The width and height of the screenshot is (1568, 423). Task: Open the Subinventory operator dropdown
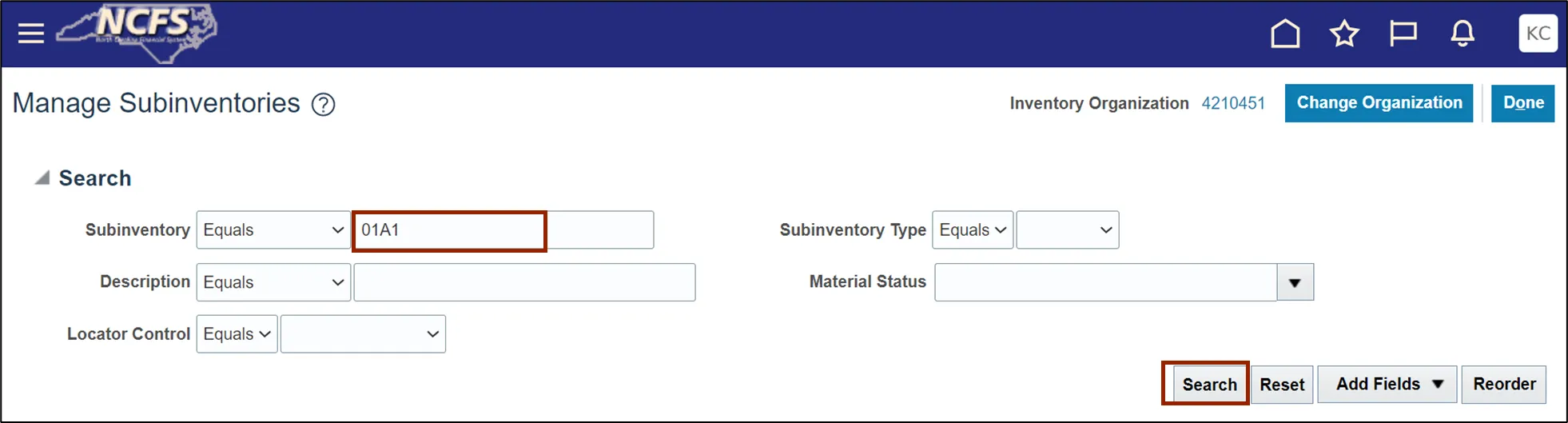[273, 230]
